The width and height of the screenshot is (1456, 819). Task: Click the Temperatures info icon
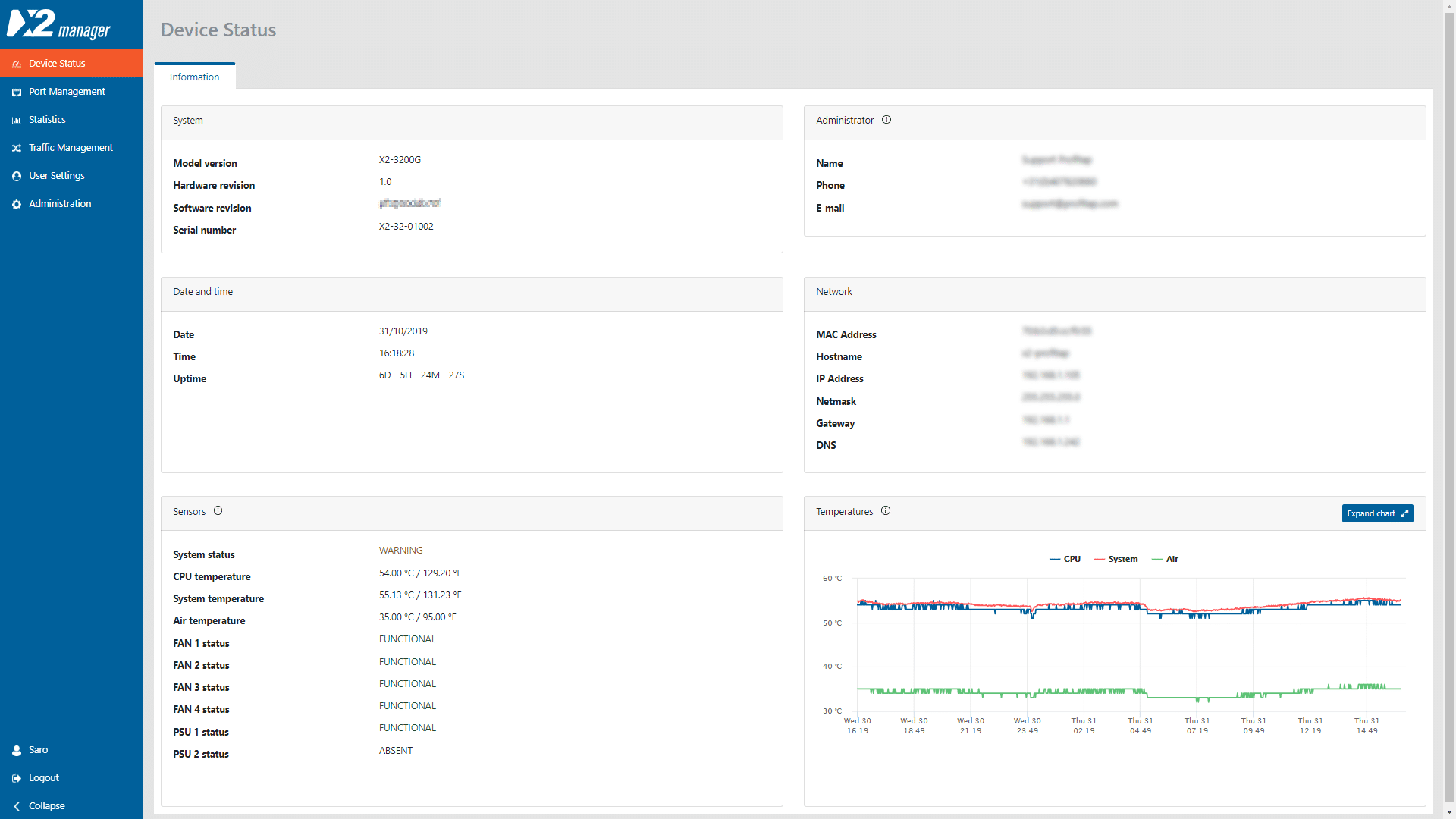coord(885,510)
